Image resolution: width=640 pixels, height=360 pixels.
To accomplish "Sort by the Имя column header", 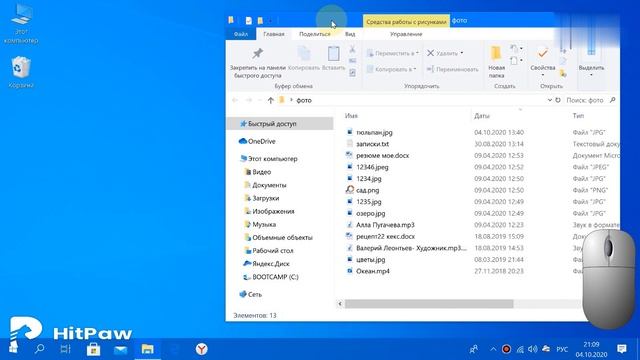I will point(351,116).
